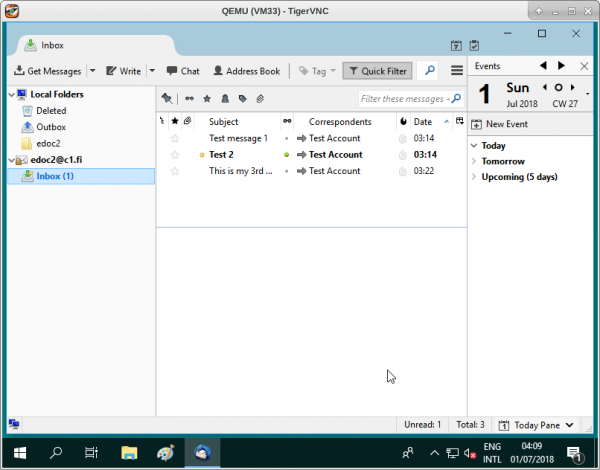This screenshot has width=600, height=470.
Task: Open the edoc2 local folder
Action: coord(48,144)
